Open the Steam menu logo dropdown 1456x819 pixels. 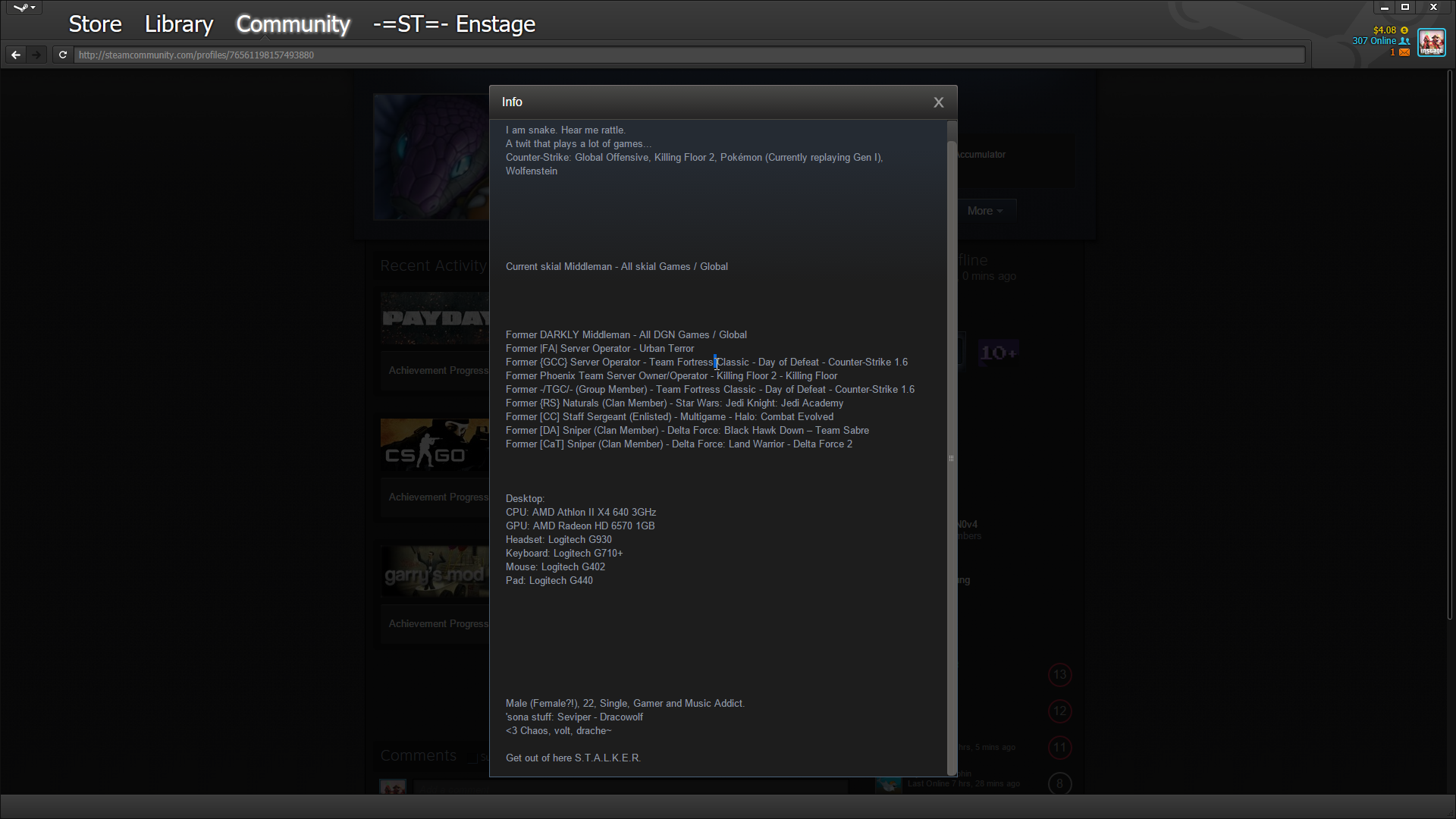coord(24,8)
